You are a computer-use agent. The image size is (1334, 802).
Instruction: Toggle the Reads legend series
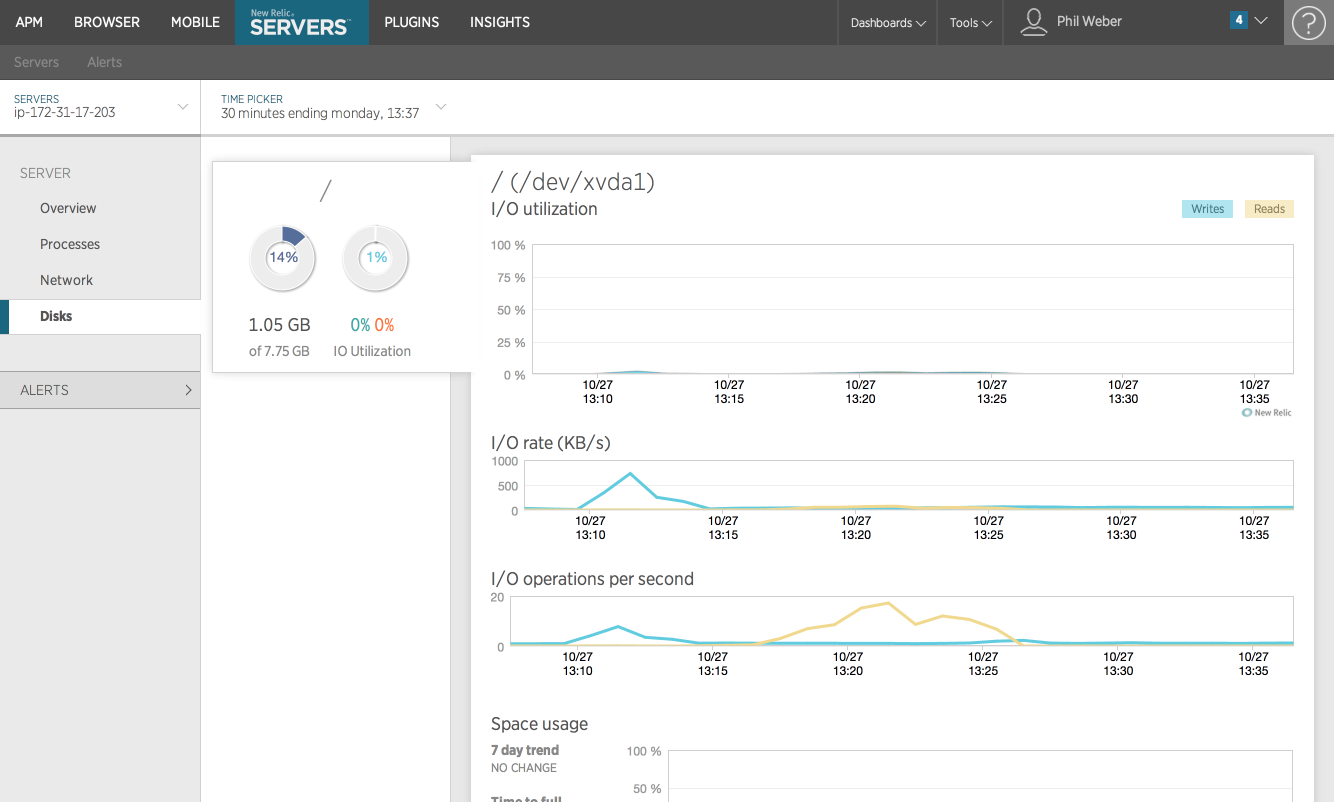(x=1269, y=209)
